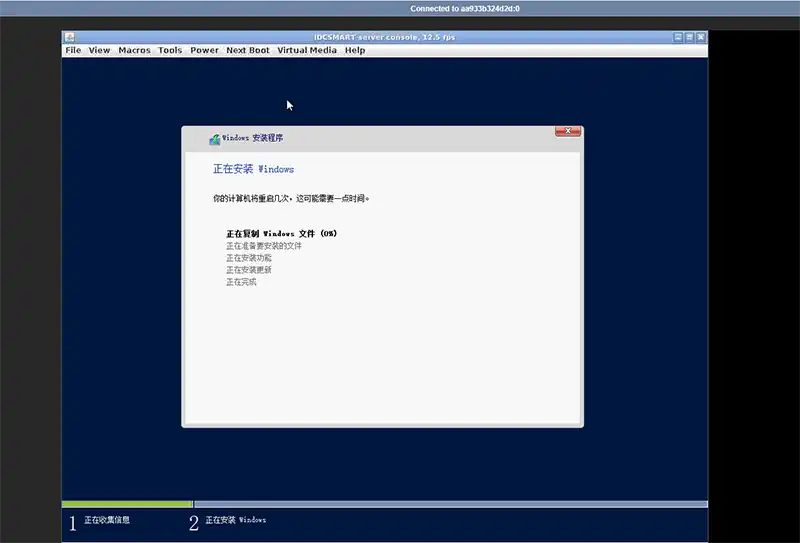Click the step 2 '正在安装 Windows' label
The width and height of the screenshot is (800, 543).
point(236,520)
